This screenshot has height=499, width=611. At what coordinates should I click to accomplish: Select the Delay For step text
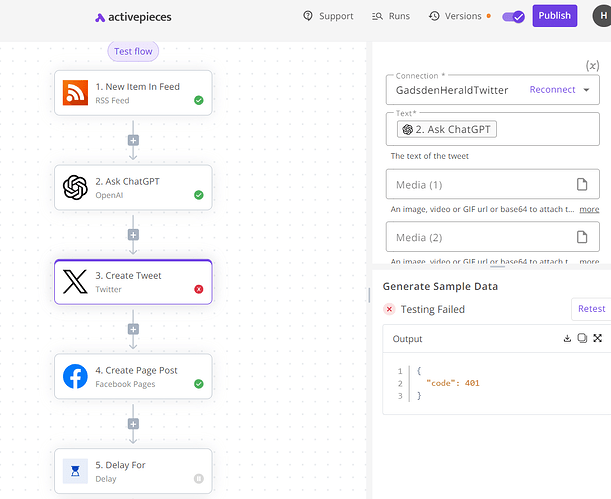120,465
